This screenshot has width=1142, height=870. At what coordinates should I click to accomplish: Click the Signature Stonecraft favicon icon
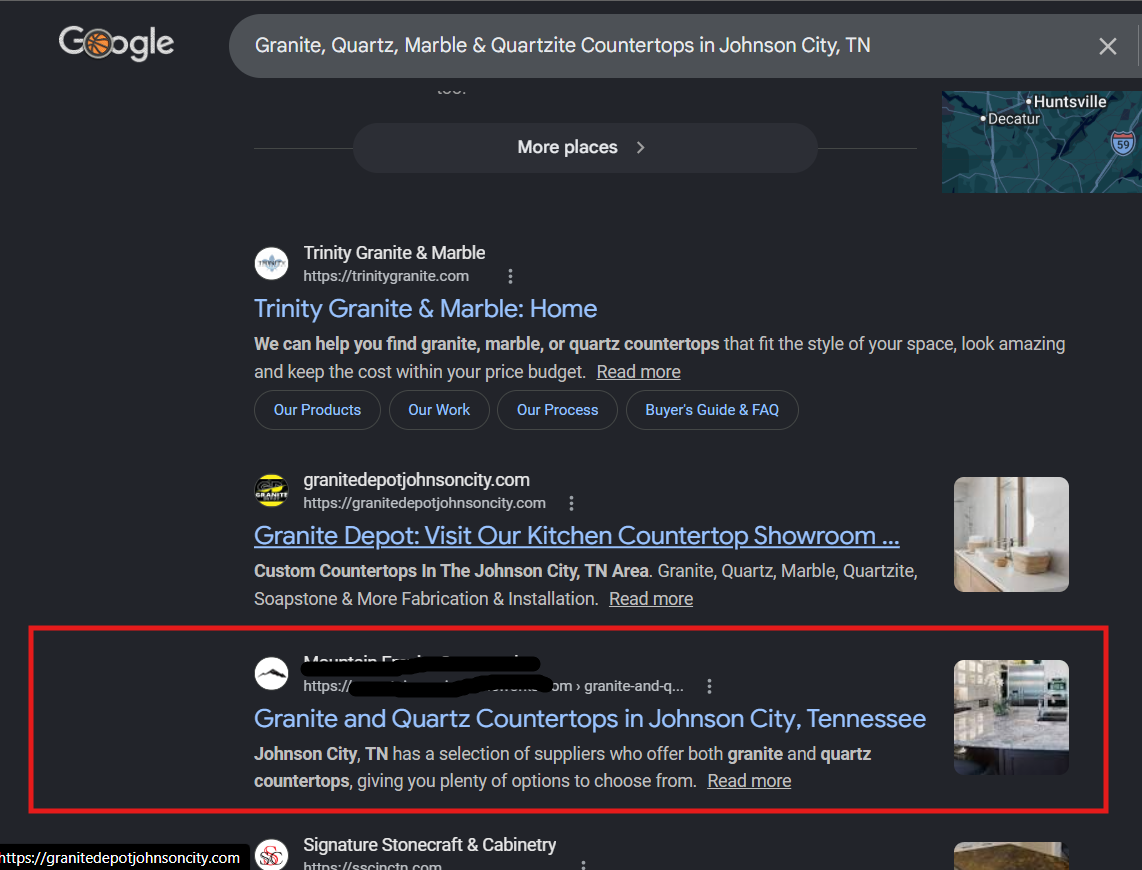pos(271,855)
